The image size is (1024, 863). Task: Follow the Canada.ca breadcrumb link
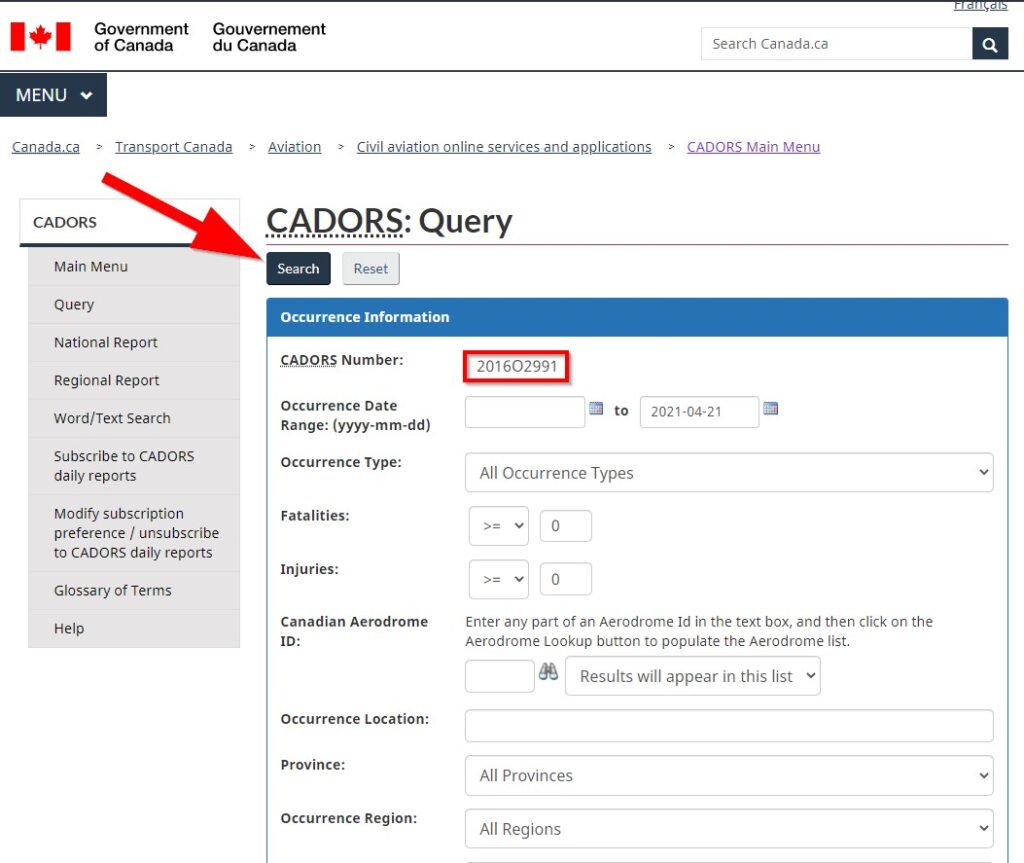[x=46, y=147]
